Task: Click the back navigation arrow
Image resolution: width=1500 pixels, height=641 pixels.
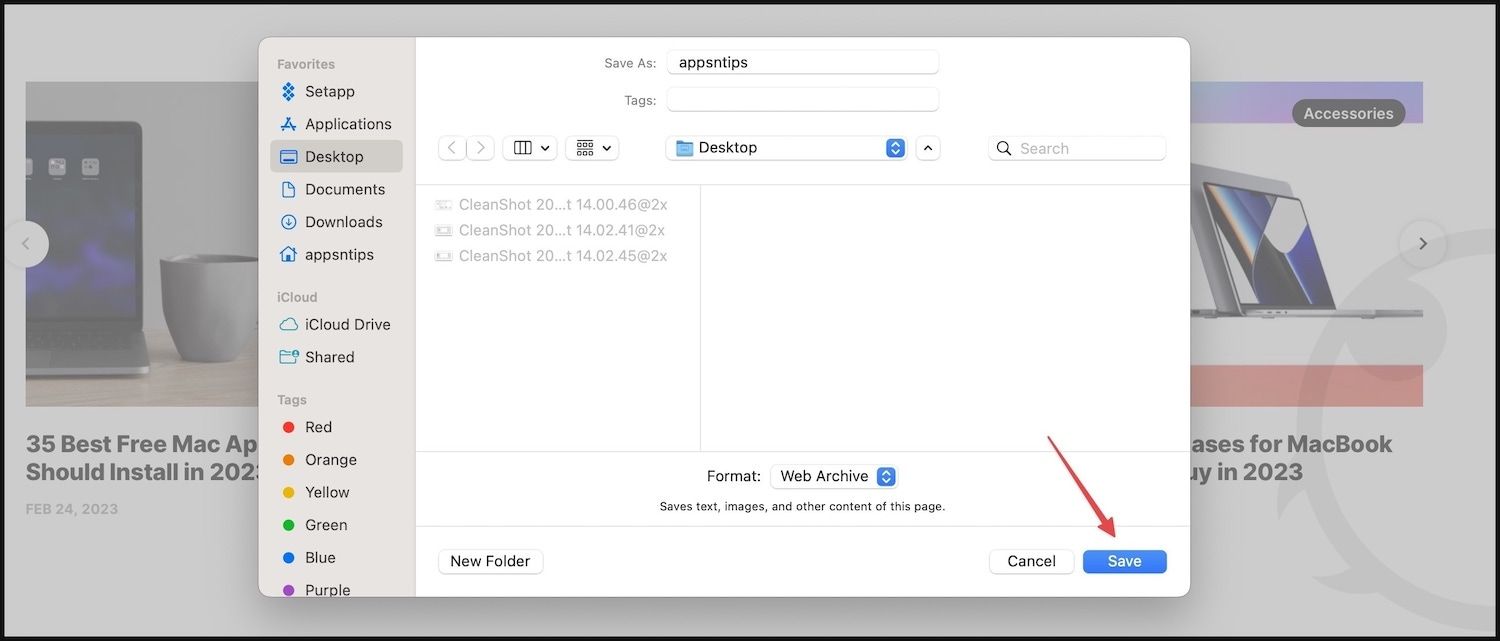Action: click(452, 148)
